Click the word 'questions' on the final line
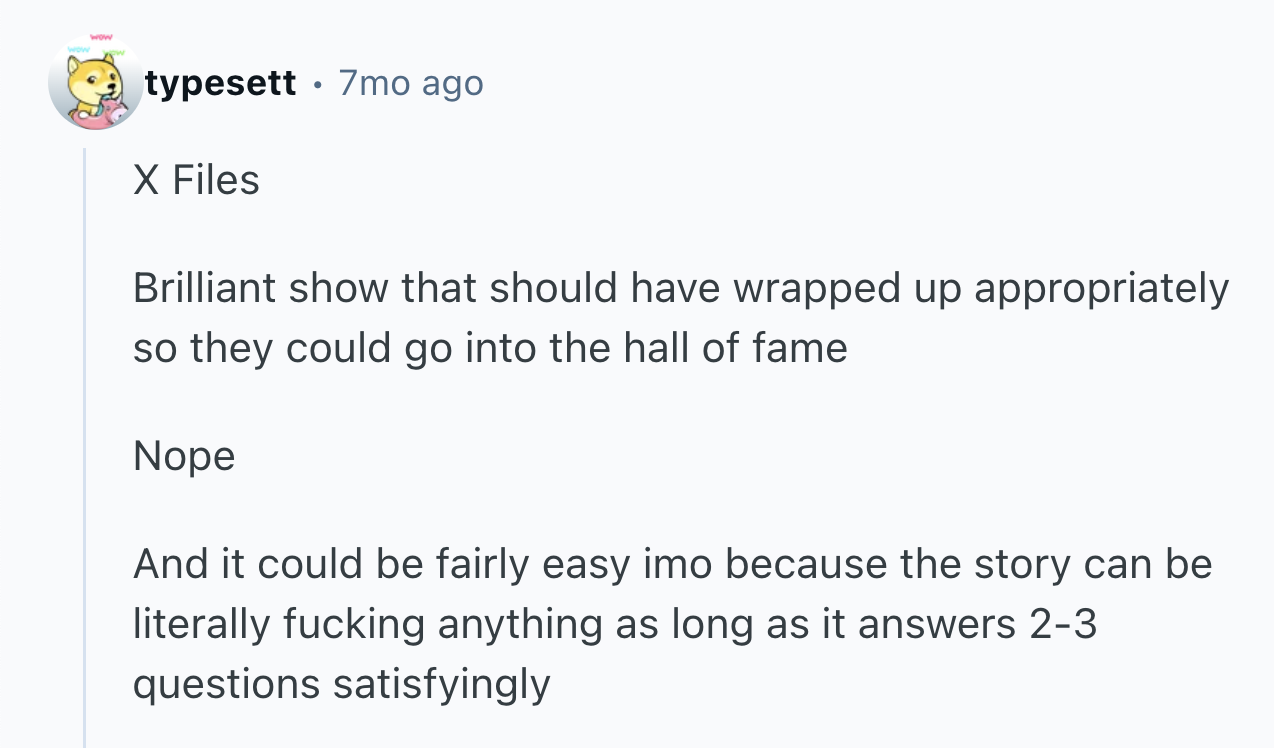 [x=226, y=686]
